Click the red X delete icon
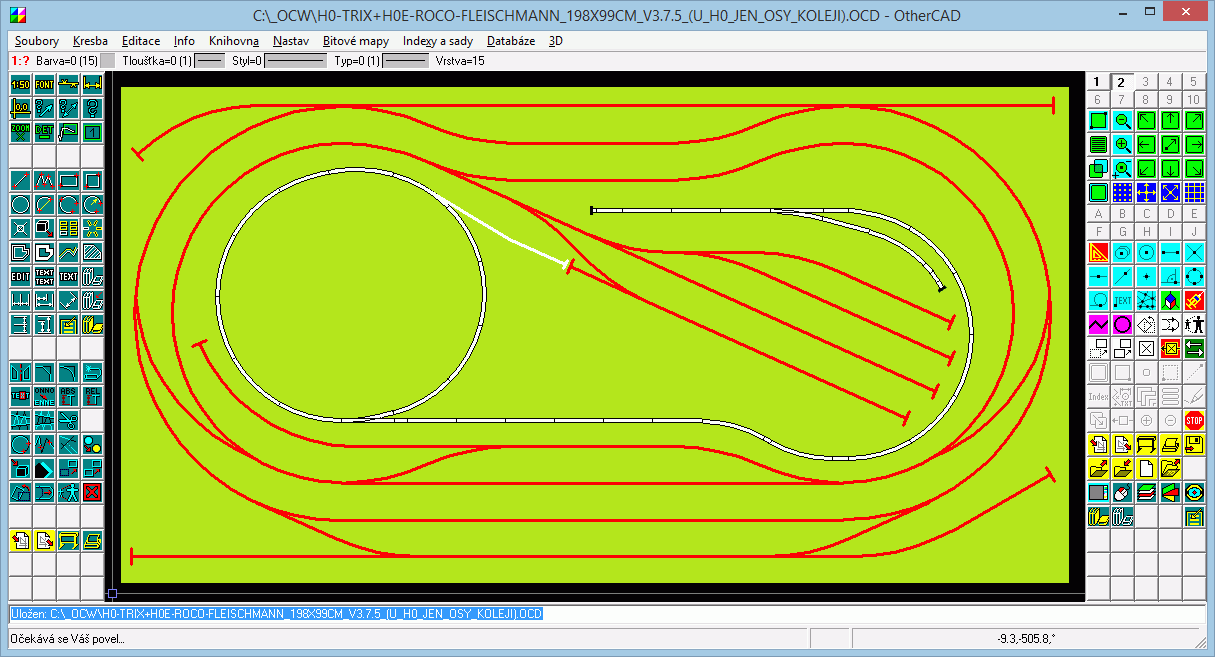 pyautogui.click(x=92, y=490)
